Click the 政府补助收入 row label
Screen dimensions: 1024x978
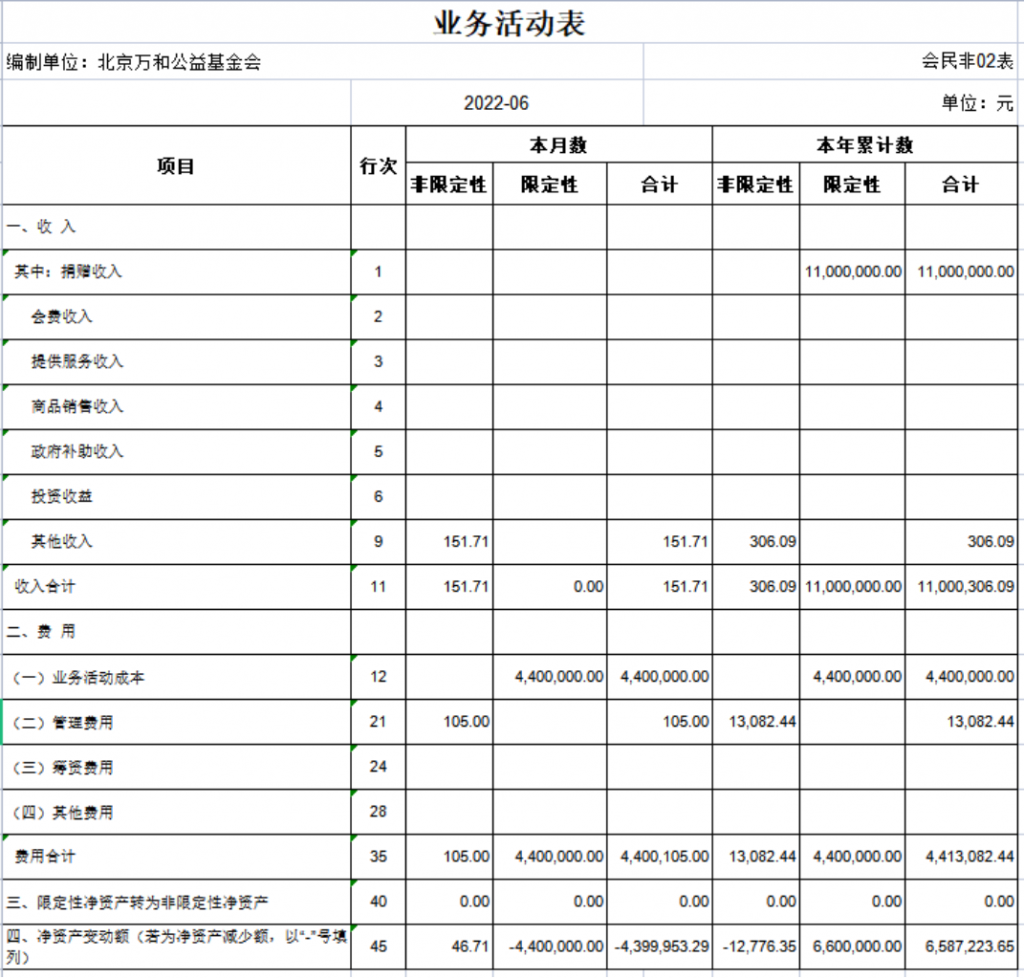click(77, 451)
